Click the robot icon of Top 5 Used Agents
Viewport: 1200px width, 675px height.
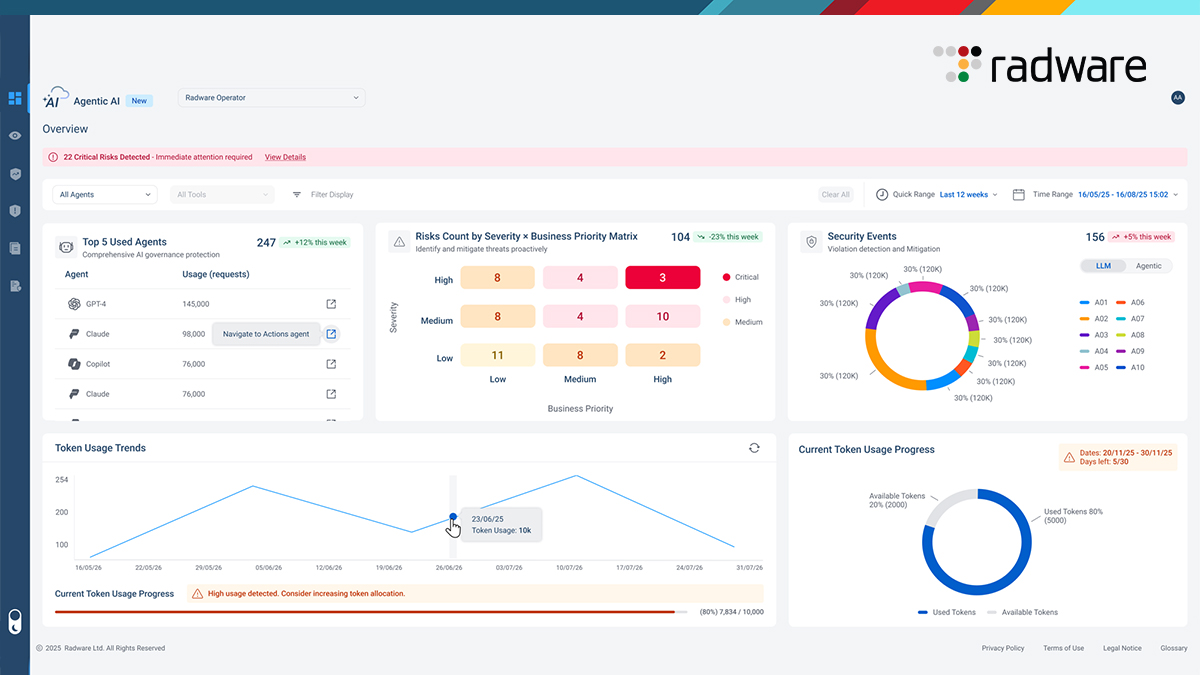66,247
